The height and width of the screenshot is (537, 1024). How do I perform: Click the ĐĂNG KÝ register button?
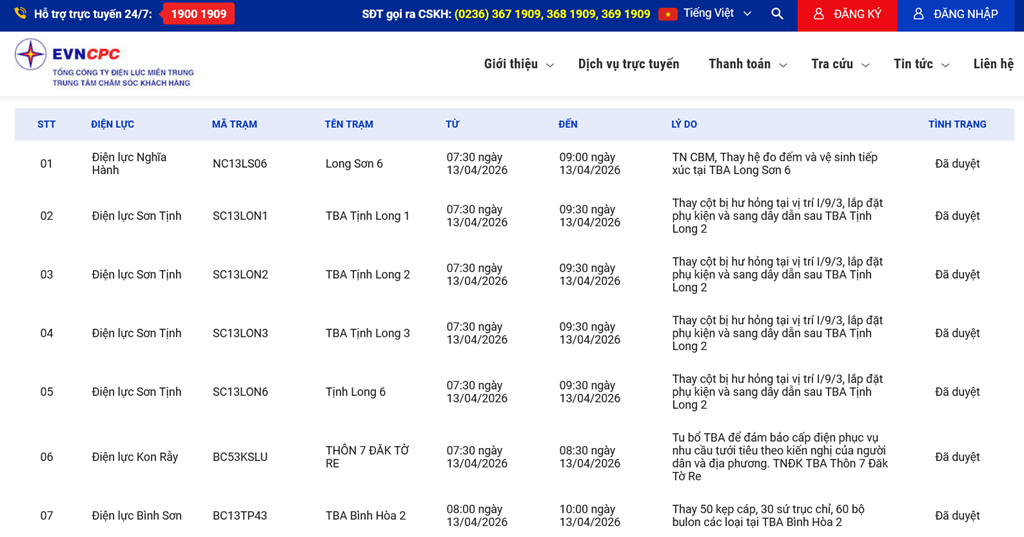pyautogui.click(x=847, y=15)
